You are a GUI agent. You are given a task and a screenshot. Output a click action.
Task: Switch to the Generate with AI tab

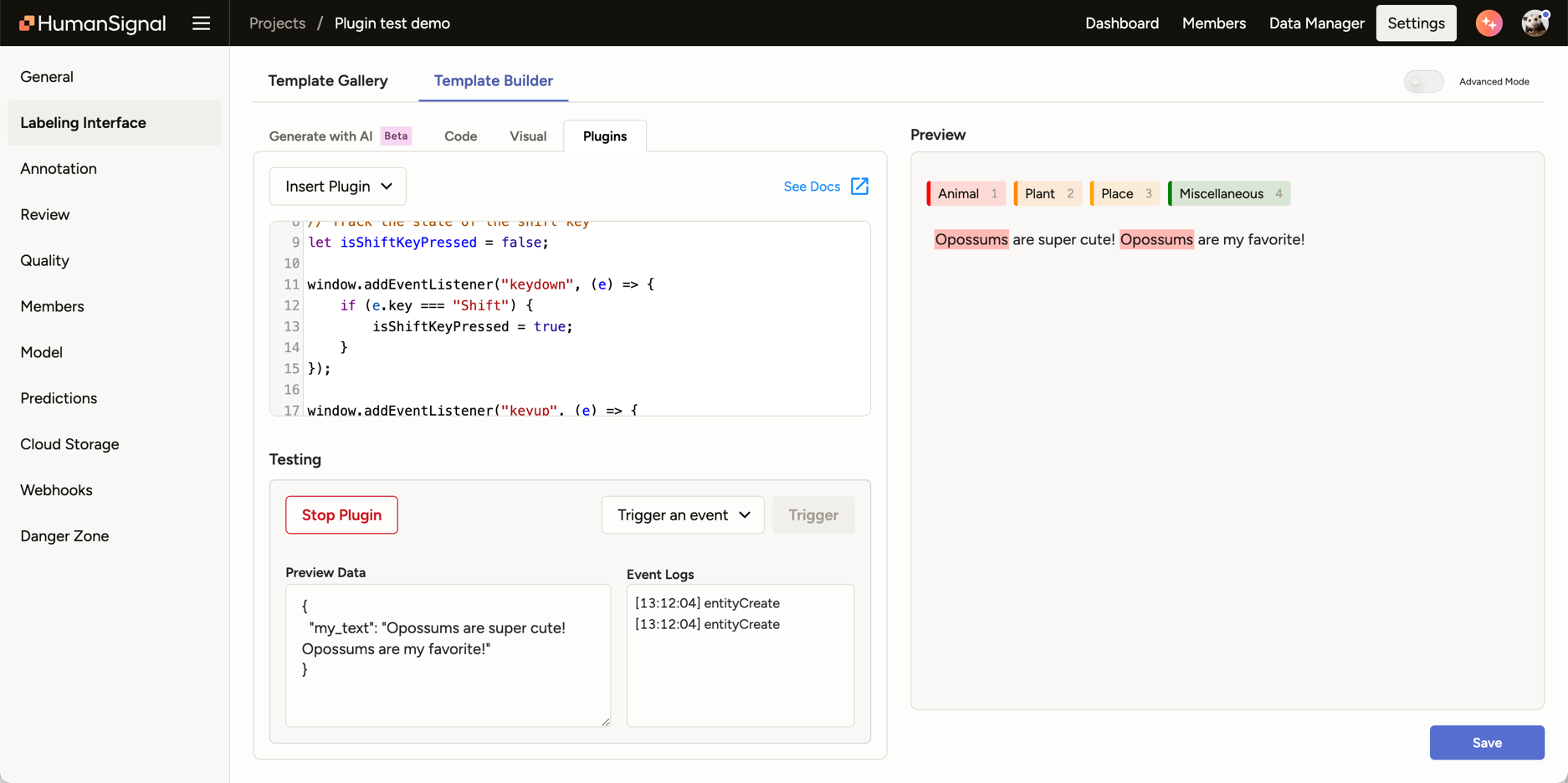[x=321, y=136]
